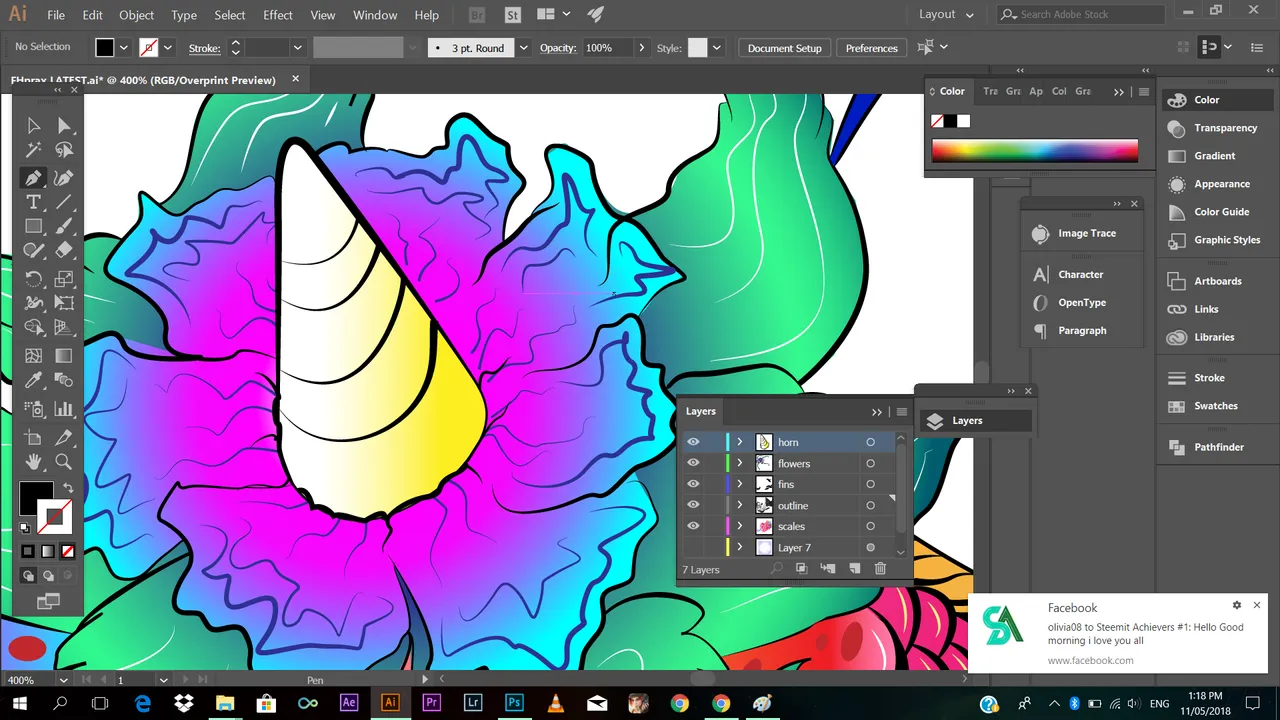Viewport: 1280px width, 720px height.
Task: Set color mode to None below swatches
Action: (x=68, y=551)
